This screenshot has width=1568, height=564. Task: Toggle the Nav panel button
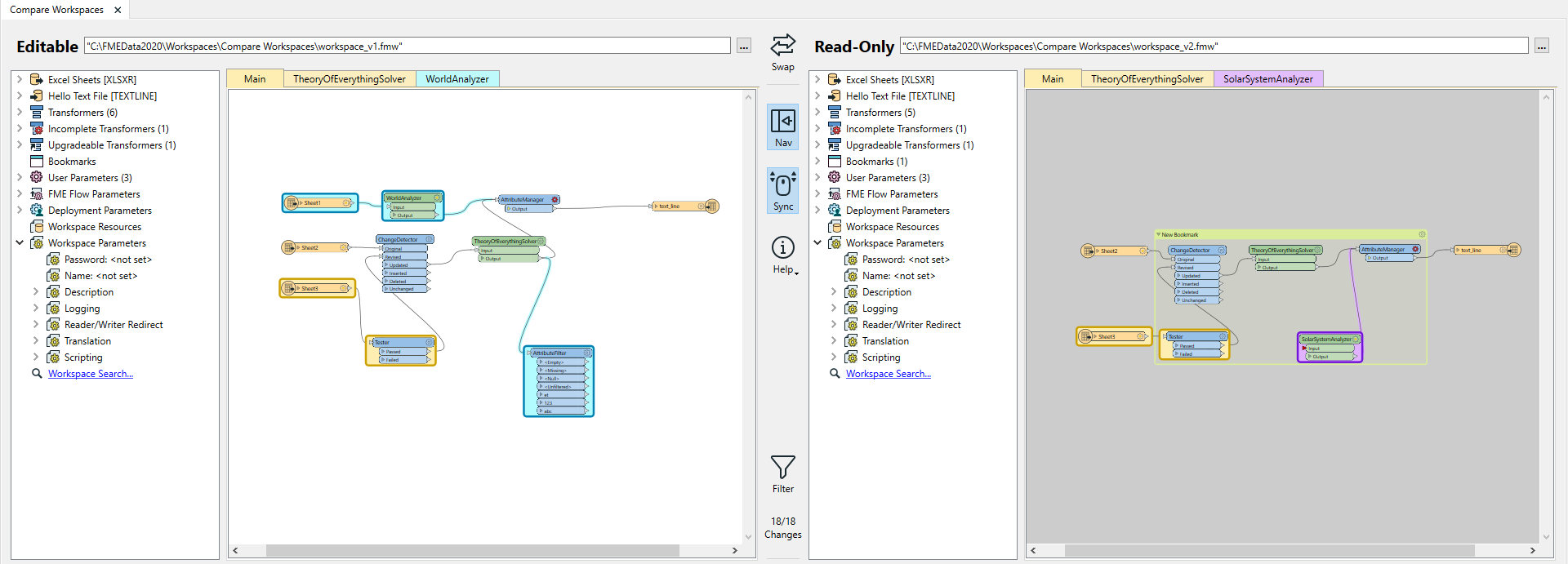click(x=782, y=127)
